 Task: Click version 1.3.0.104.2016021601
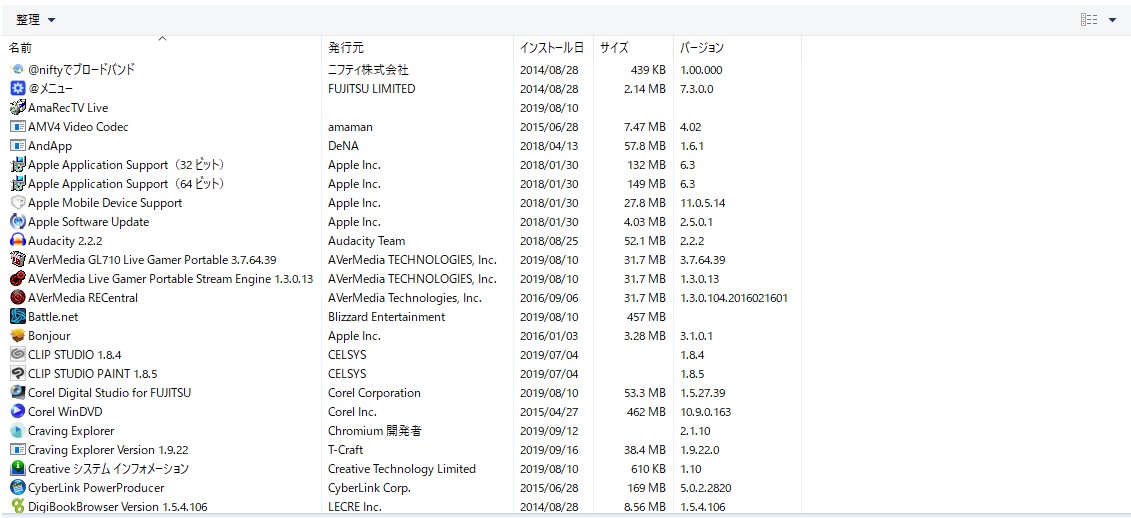point(734,297)
